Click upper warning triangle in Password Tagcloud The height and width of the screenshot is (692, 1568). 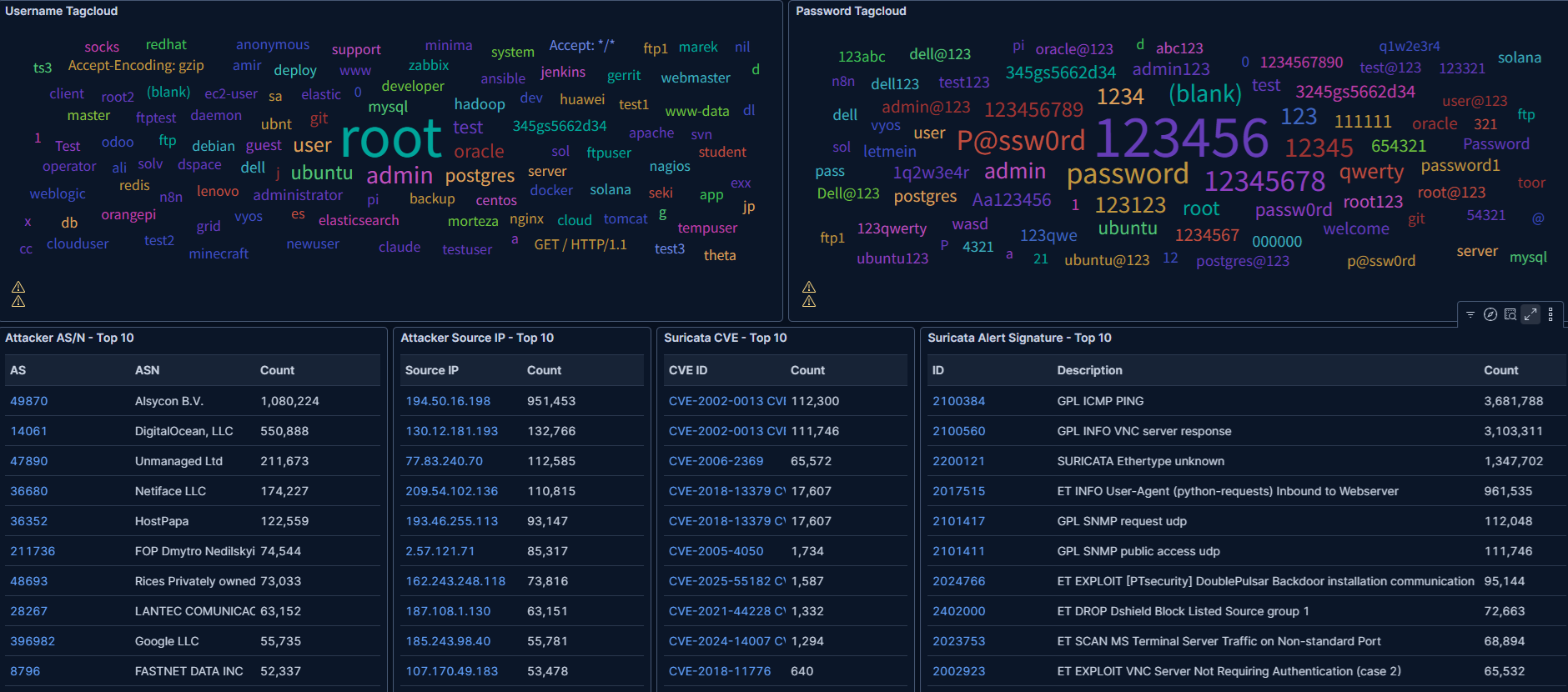[x=809, y=288]
